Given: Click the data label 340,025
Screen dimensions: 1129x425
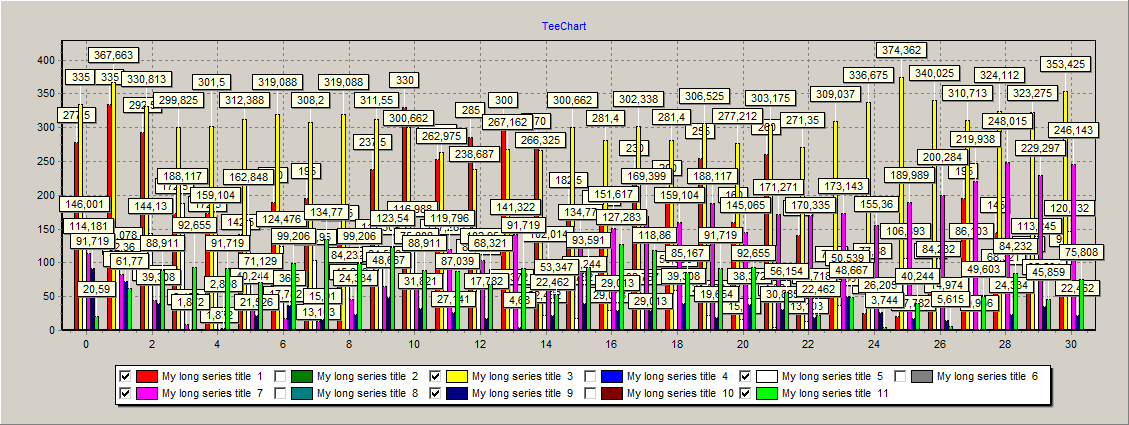Looking at the screenshot, I should [934, 73].
